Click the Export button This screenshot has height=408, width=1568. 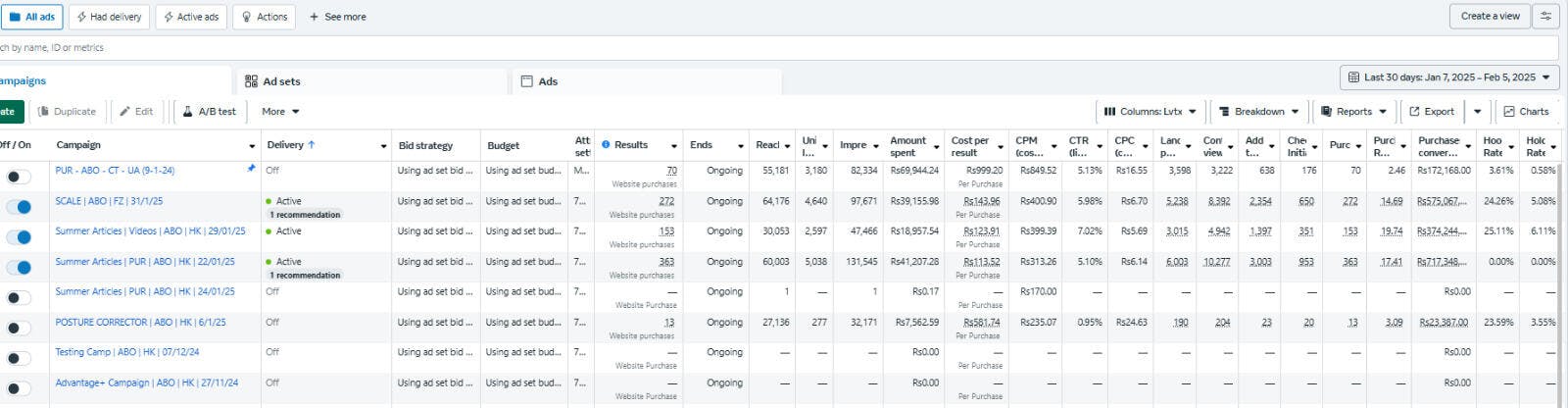click(1431, 112)
